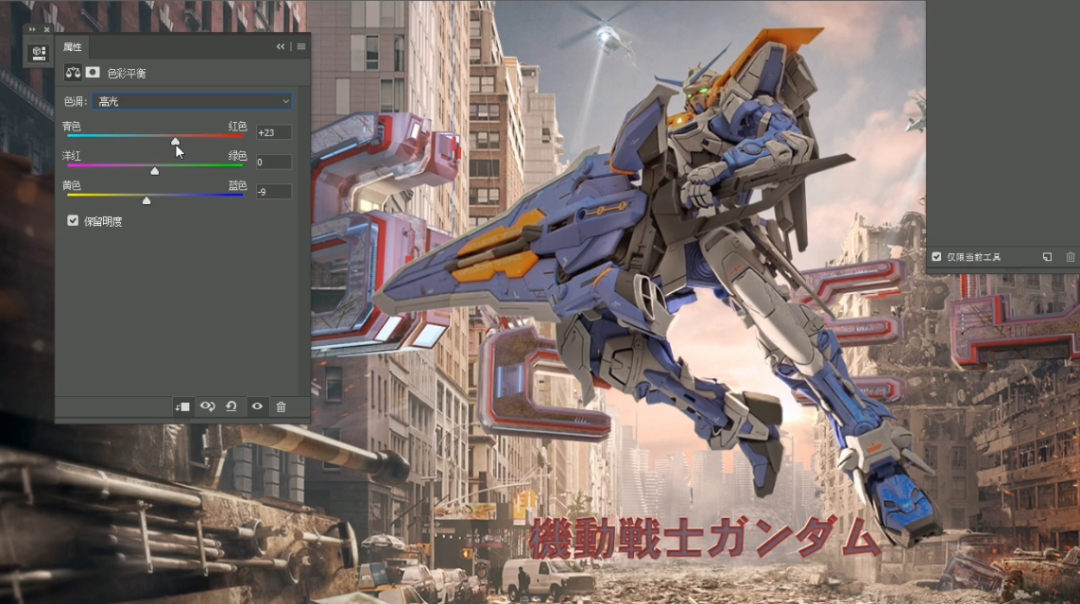Expand the collapsed dock double arrows
The height and width of the screenshot is (604, 1080).
[32, 30]
